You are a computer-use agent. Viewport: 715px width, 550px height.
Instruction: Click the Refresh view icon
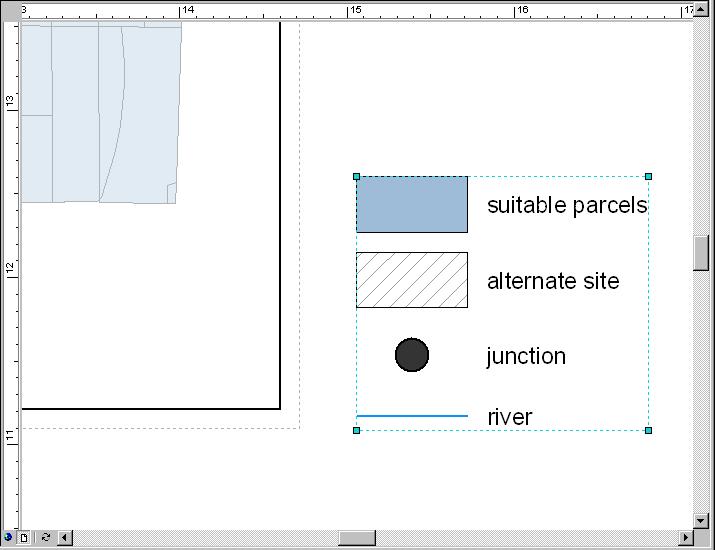tap(46, 537)
